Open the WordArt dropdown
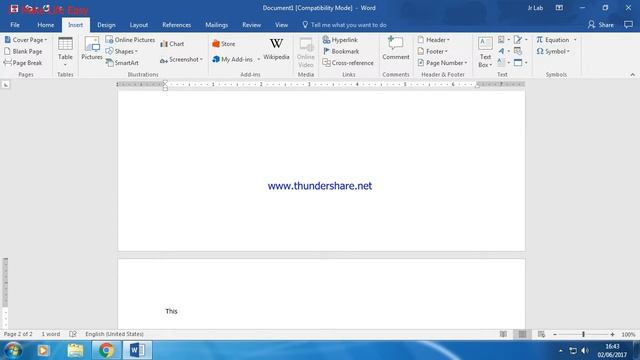The image size is (640, 360). [504, 51]
